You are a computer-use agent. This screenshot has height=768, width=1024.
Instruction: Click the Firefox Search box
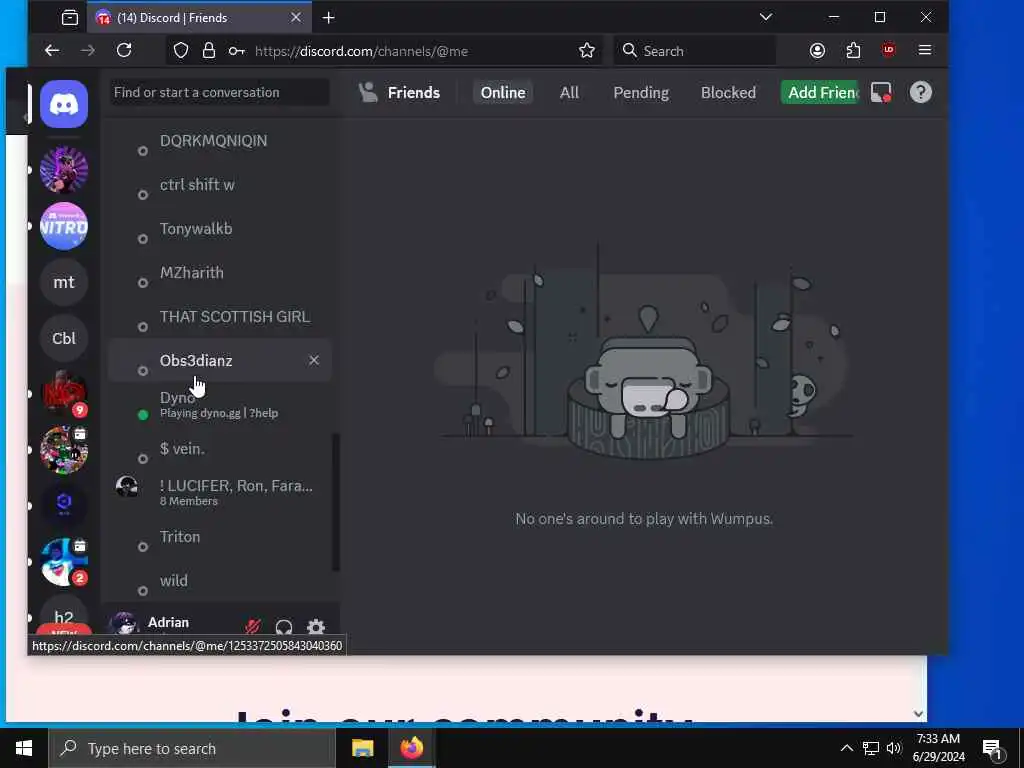pos(695,50)
